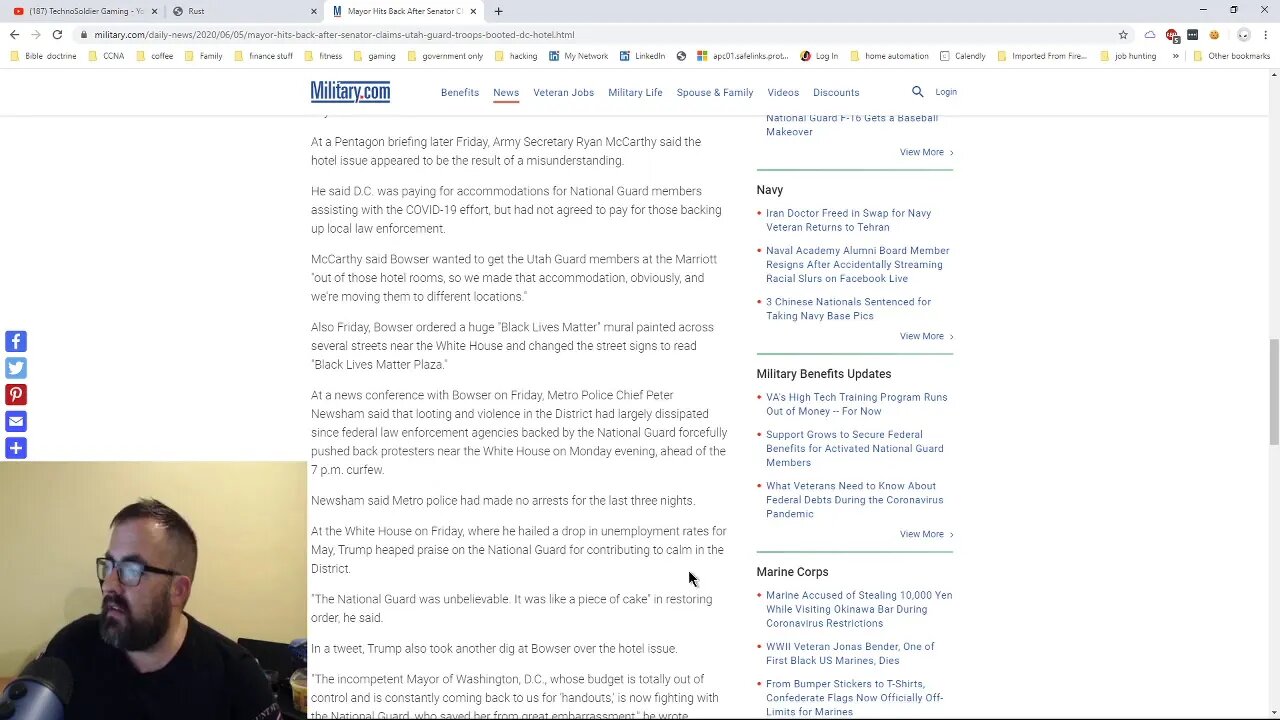View More under Military Benefits Updates
Viewport: 1280px width, 720px height.
926,534
